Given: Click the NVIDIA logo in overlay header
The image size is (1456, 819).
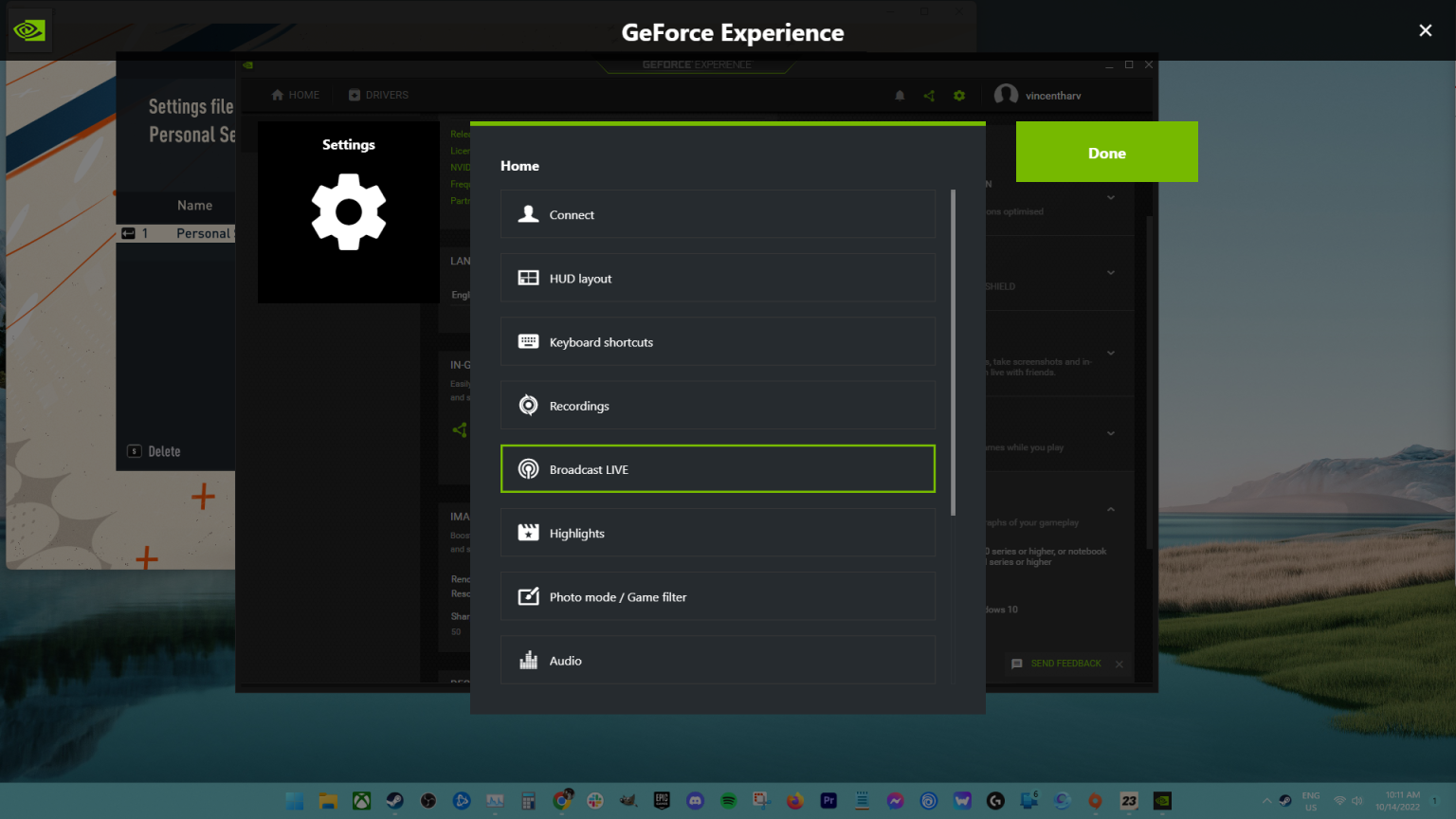Looking at the screenshot, I should click(x=28, y=30).
